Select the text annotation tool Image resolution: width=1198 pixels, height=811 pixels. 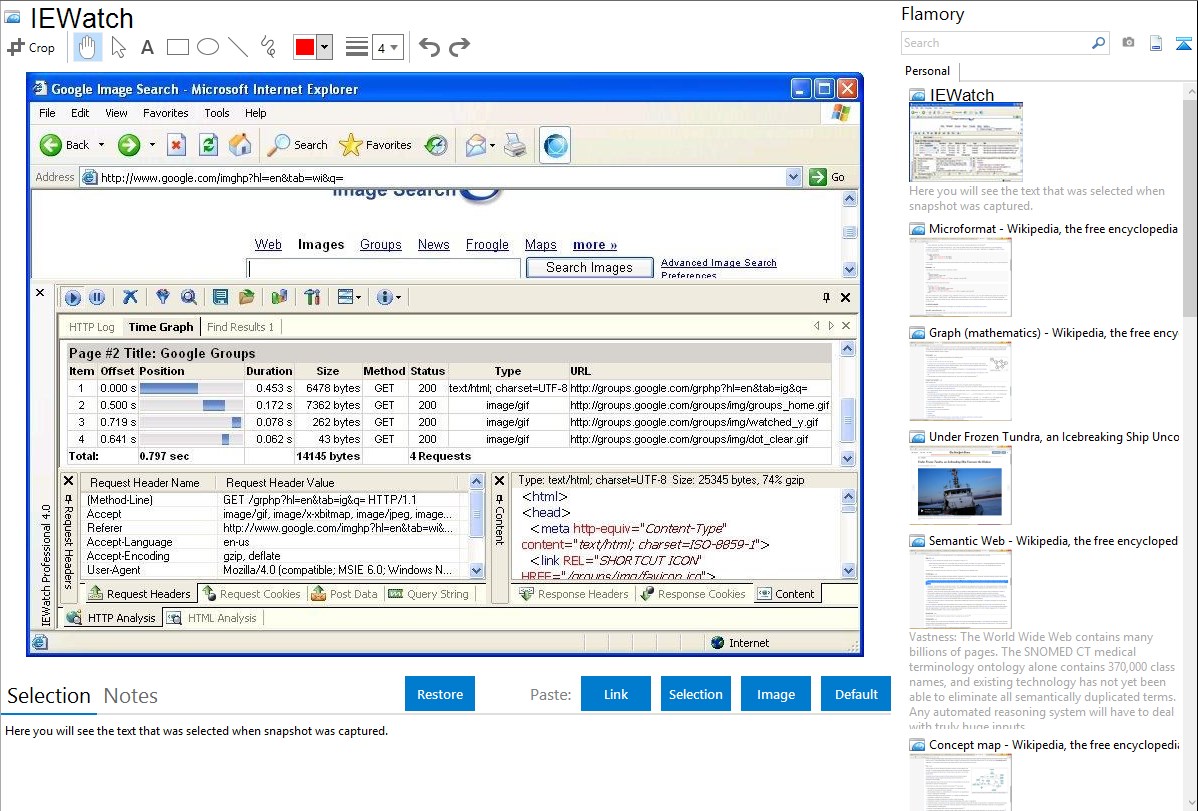click(x=147, y=47)
